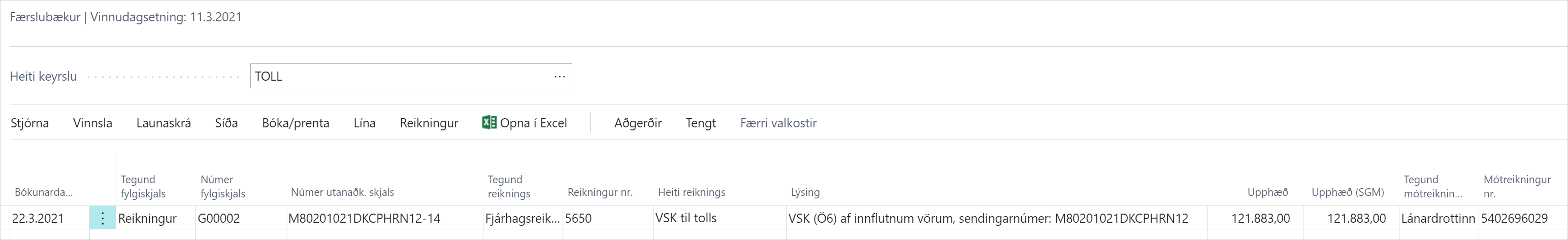Screen dimensions: 1568x240
Task: Open the Reikningur menu
Action: coord(429,123)
